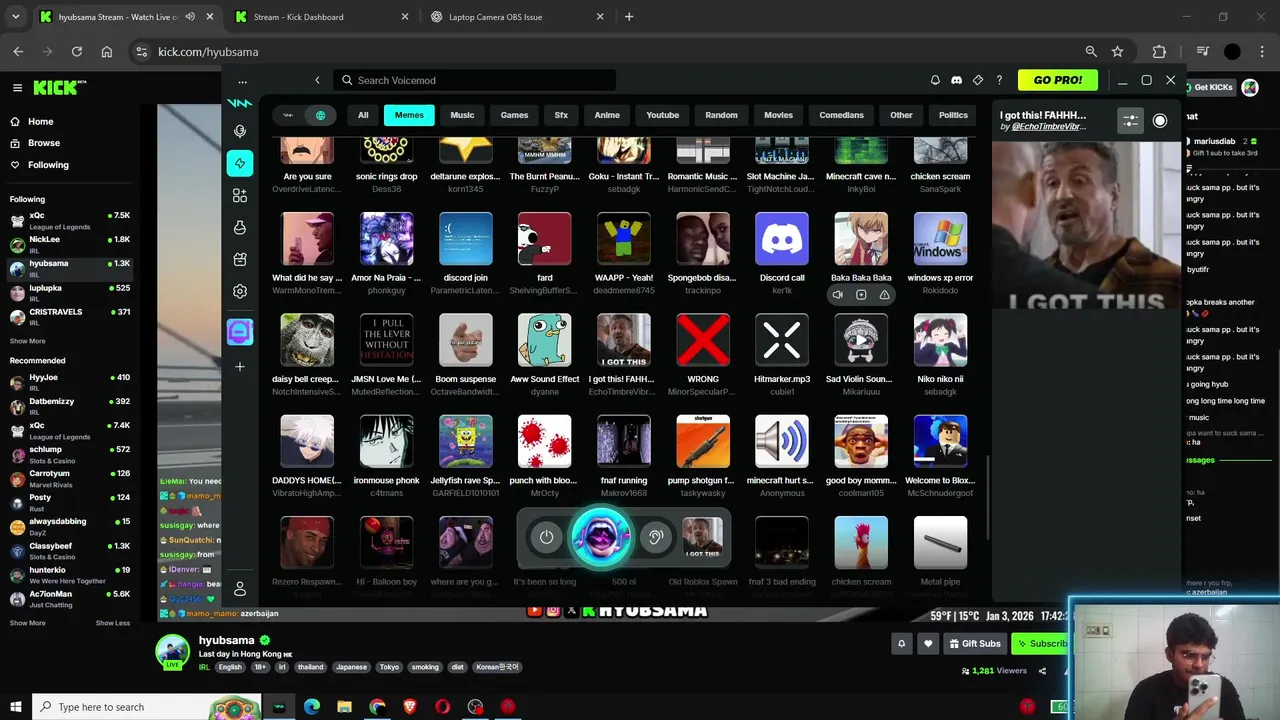Open the Voicemod account profile icon

pyautogui.click(x=240, y=589)
